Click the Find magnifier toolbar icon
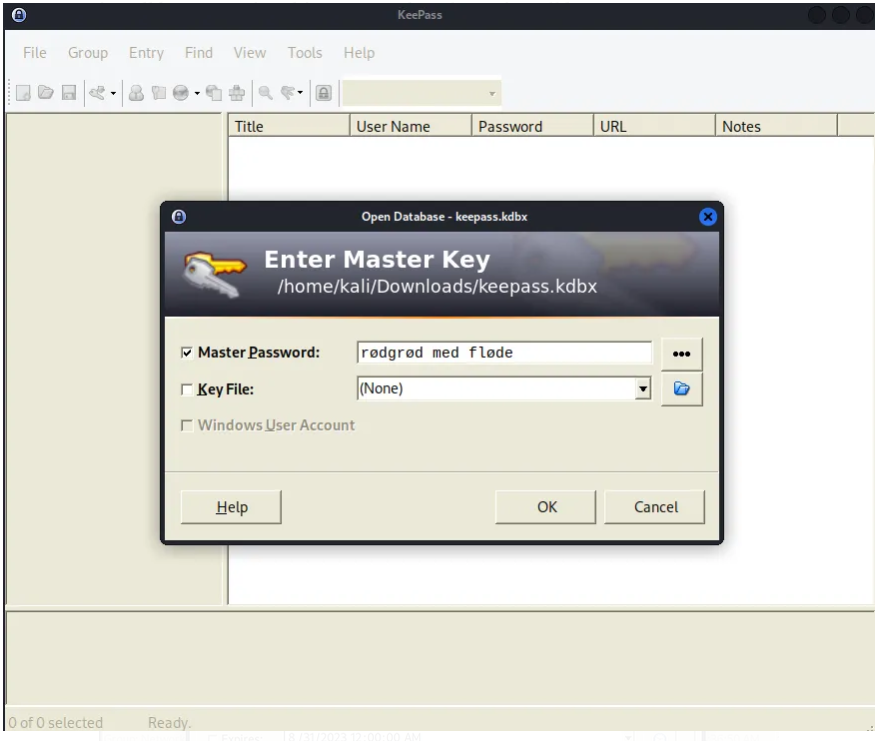The height and width of the screenshot is (741, 882). point(266,93)
